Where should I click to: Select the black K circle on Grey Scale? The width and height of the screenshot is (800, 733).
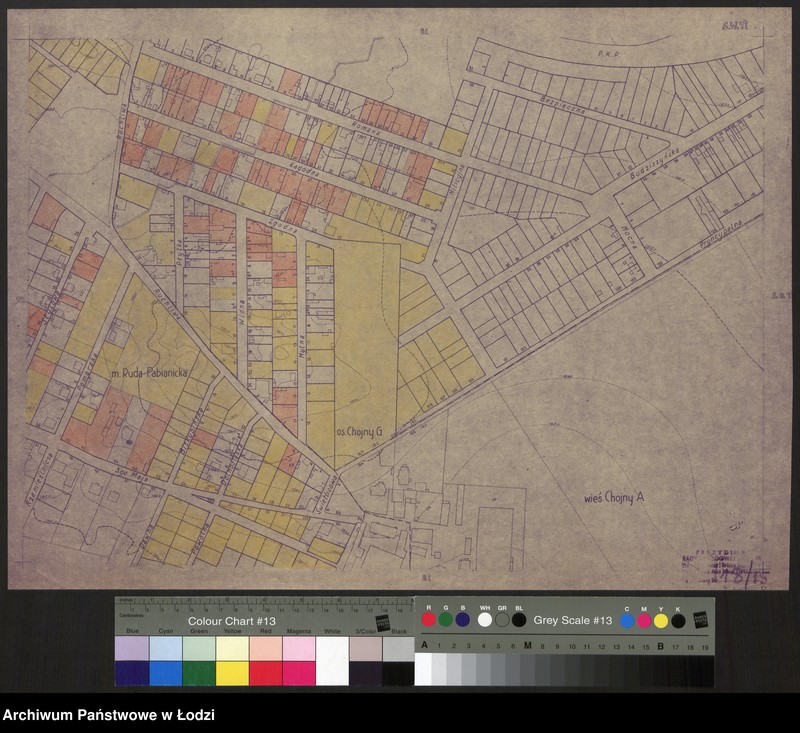click(678, 621)
